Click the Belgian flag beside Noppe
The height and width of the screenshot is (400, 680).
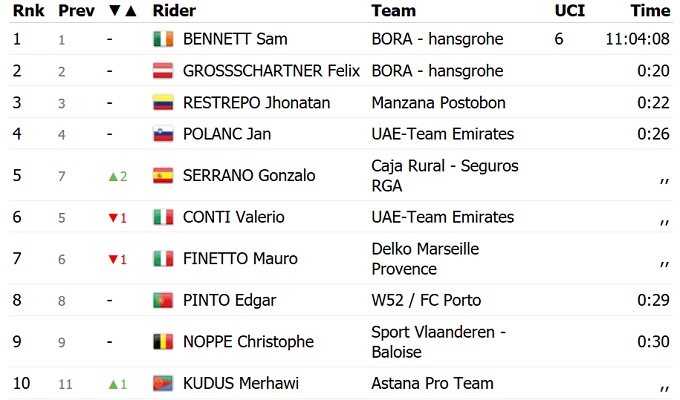point(163,342)
